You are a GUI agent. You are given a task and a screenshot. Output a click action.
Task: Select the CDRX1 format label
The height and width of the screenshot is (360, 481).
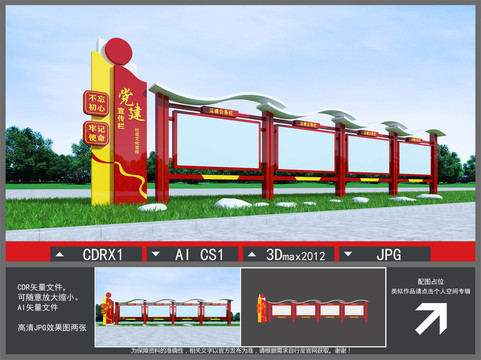(x=103, y=255)
